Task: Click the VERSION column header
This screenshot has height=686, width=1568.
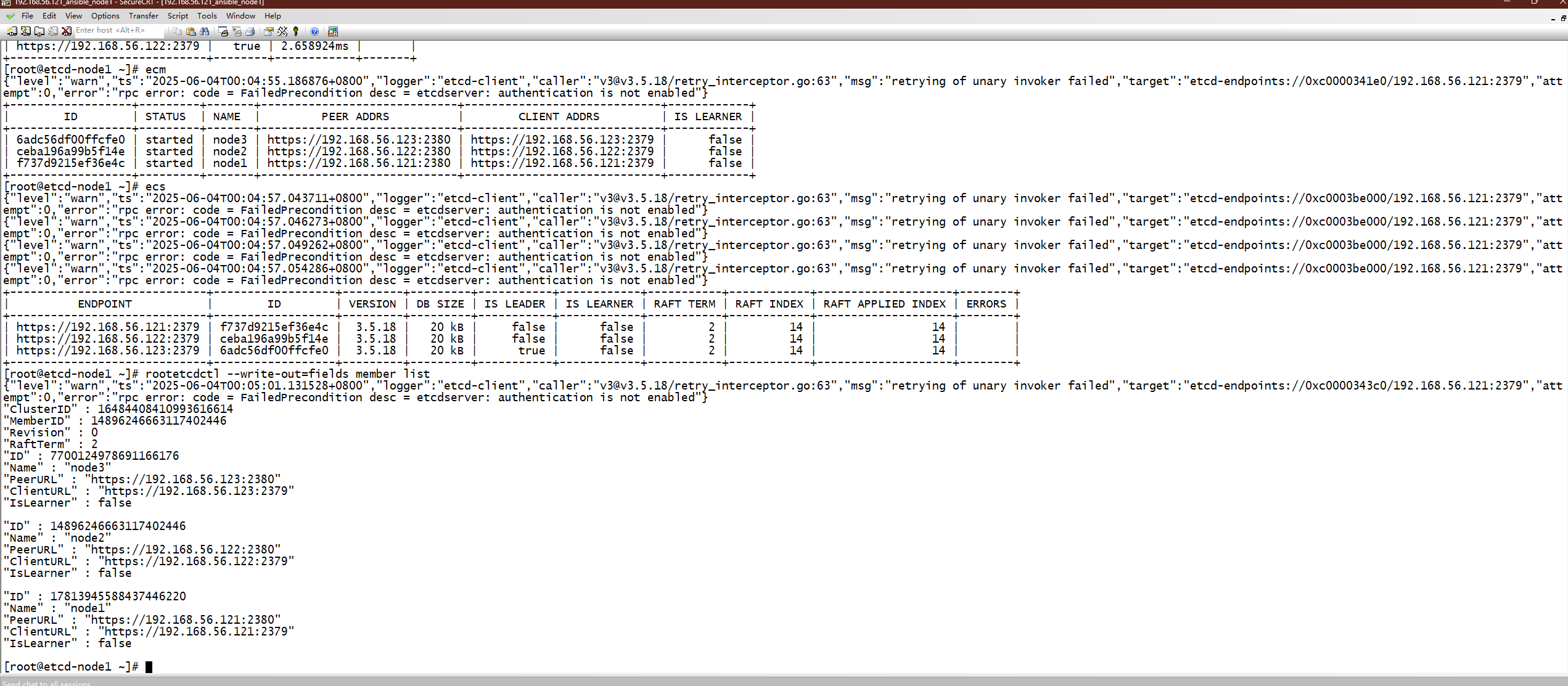Action: (x=372, y=304)
